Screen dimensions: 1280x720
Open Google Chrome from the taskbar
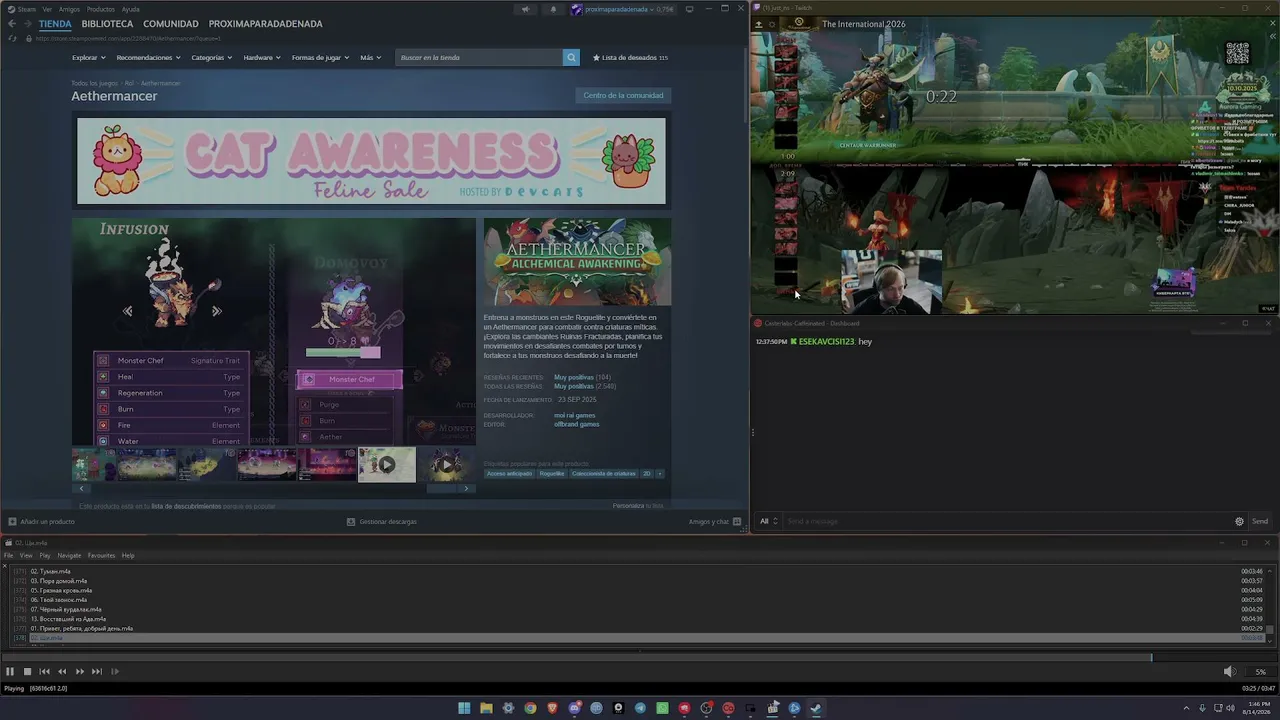click(530, 708)
